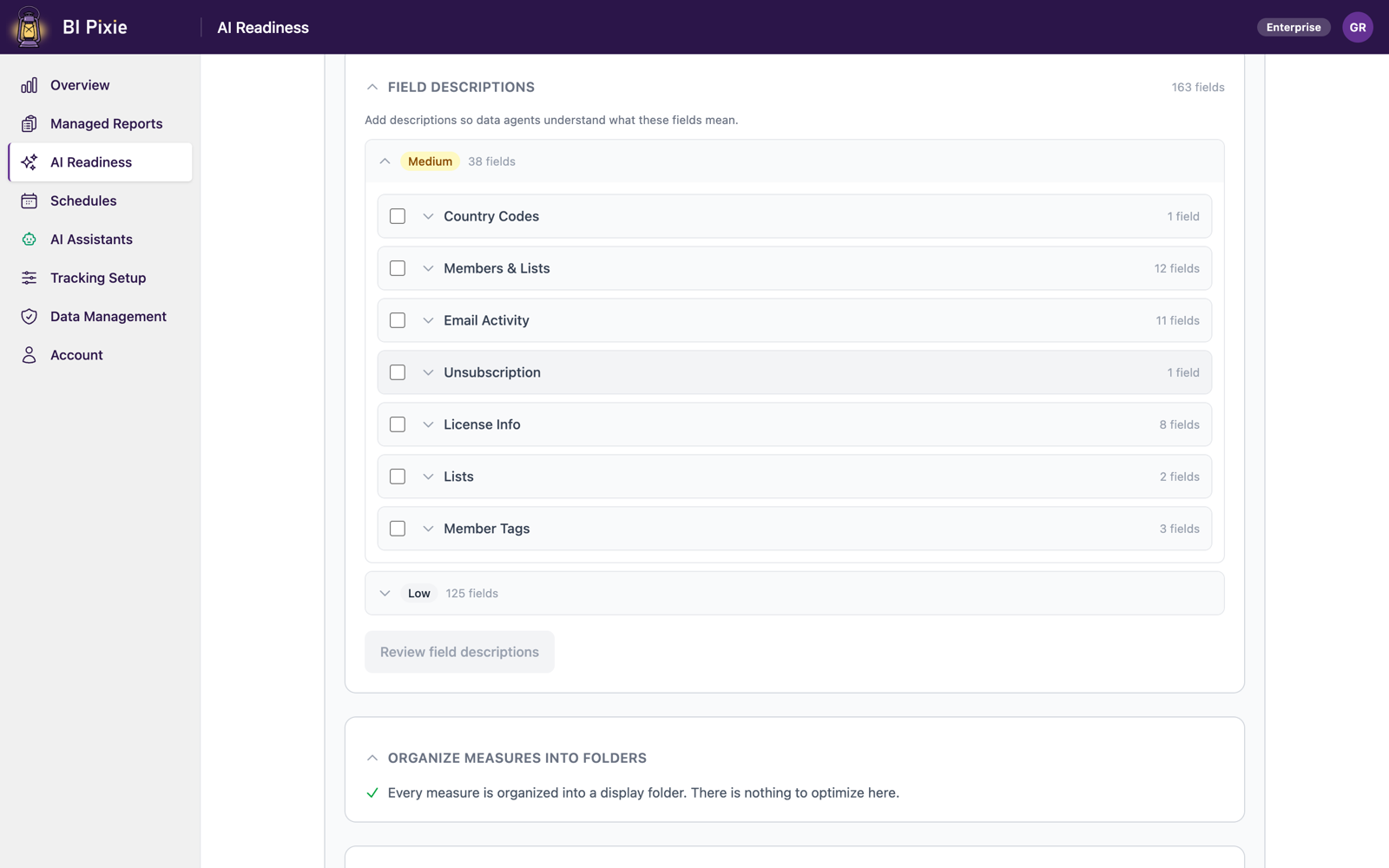Click the BI Pixie title text

(x=95, y=27)
